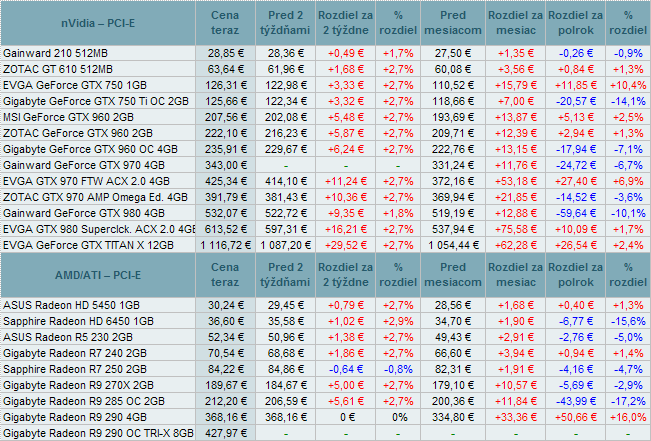Click the month difference +62,28 €
The width and height of the screenshot is (651, 441).
[516, 245]
